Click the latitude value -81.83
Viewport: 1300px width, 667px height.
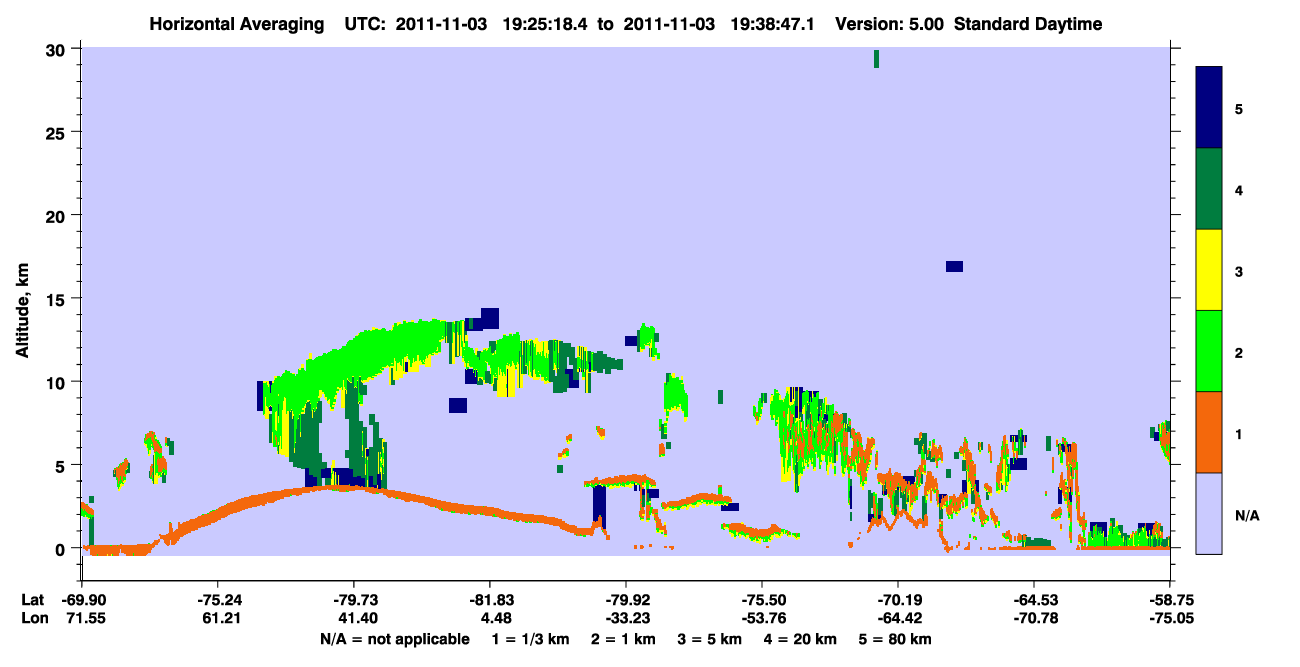point(491,600)
